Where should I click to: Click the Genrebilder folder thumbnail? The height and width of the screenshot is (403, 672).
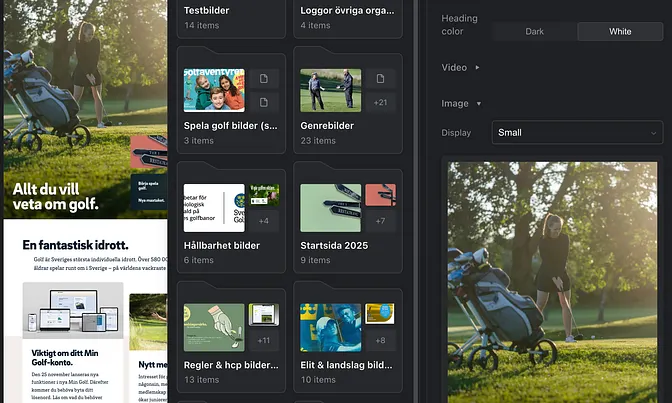[330, 90]
